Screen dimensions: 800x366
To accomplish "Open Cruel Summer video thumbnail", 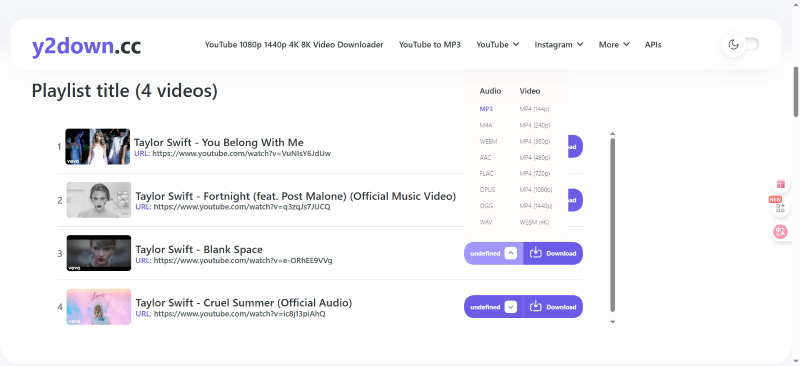I will coord(99,307).
